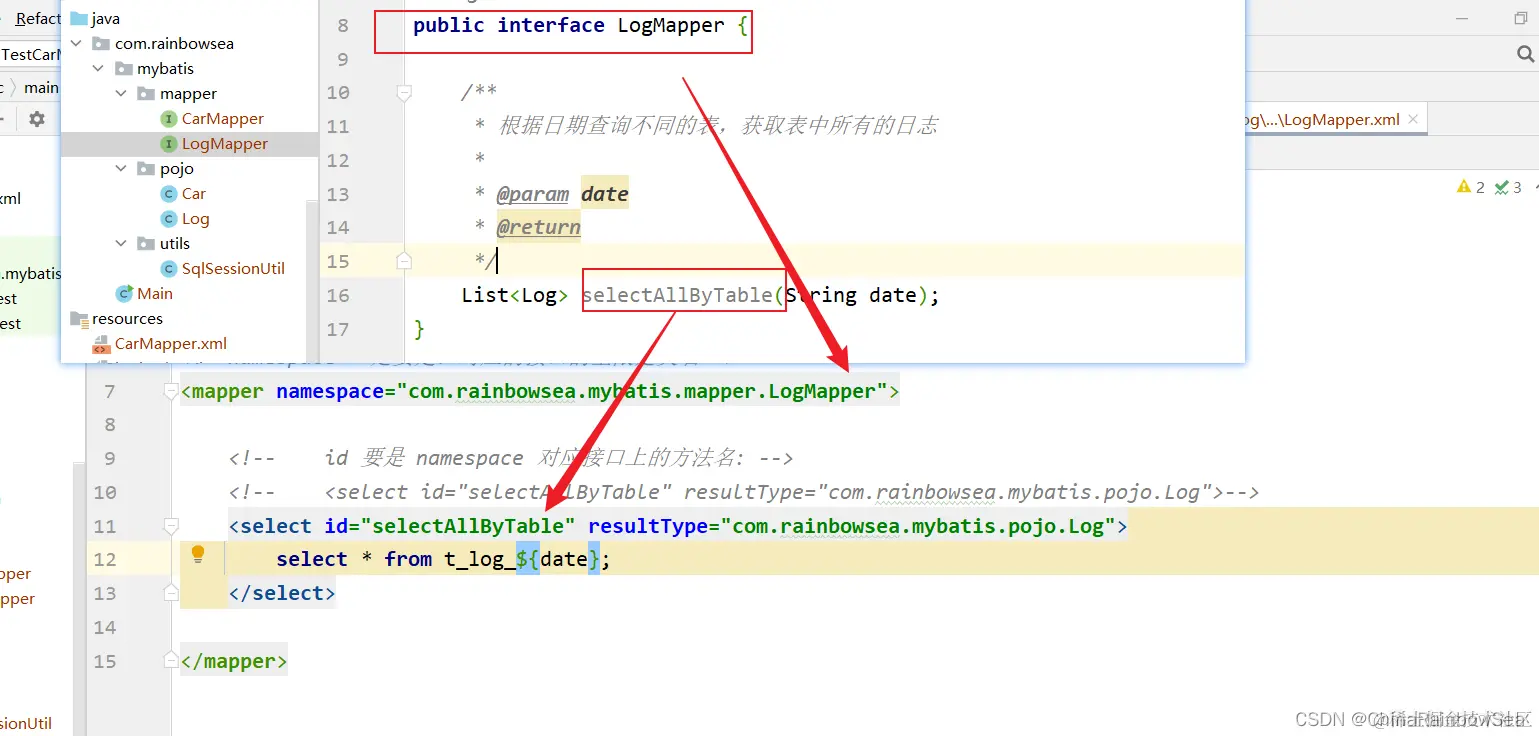Screen dimensions: 1539x736
Task: Collapse the mybatis package chevron
Action: pyautogui.click(x=99, y=68)
